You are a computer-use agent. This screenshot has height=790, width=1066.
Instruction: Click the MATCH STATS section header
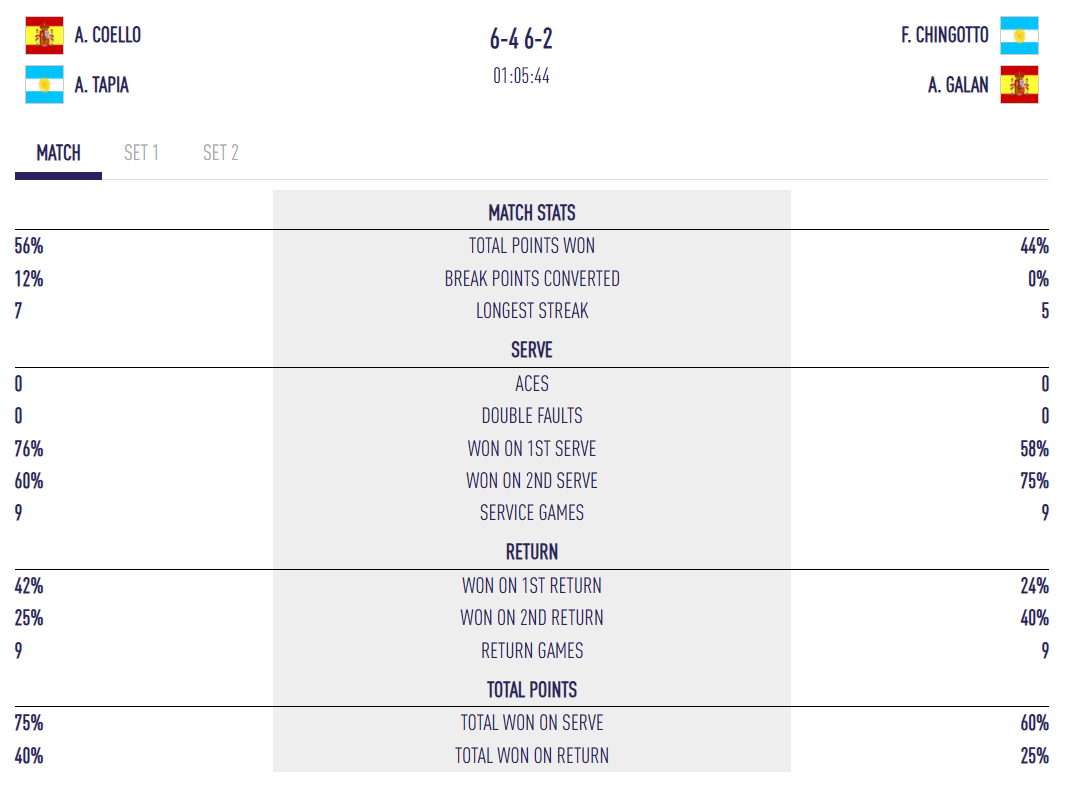tap(532, 213)
